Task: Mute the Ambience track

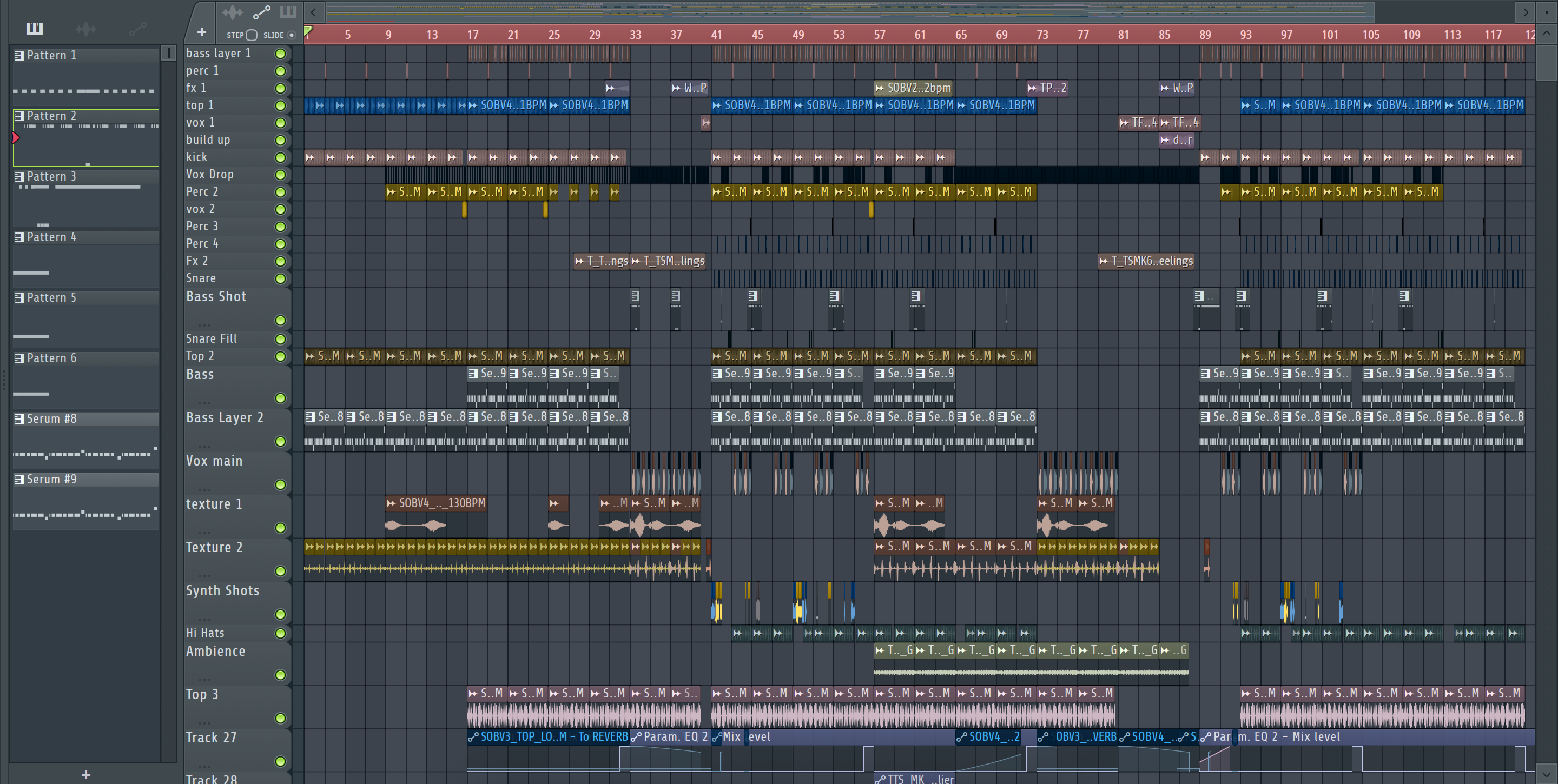Action: pyautogui.click(x=280, y=675)
